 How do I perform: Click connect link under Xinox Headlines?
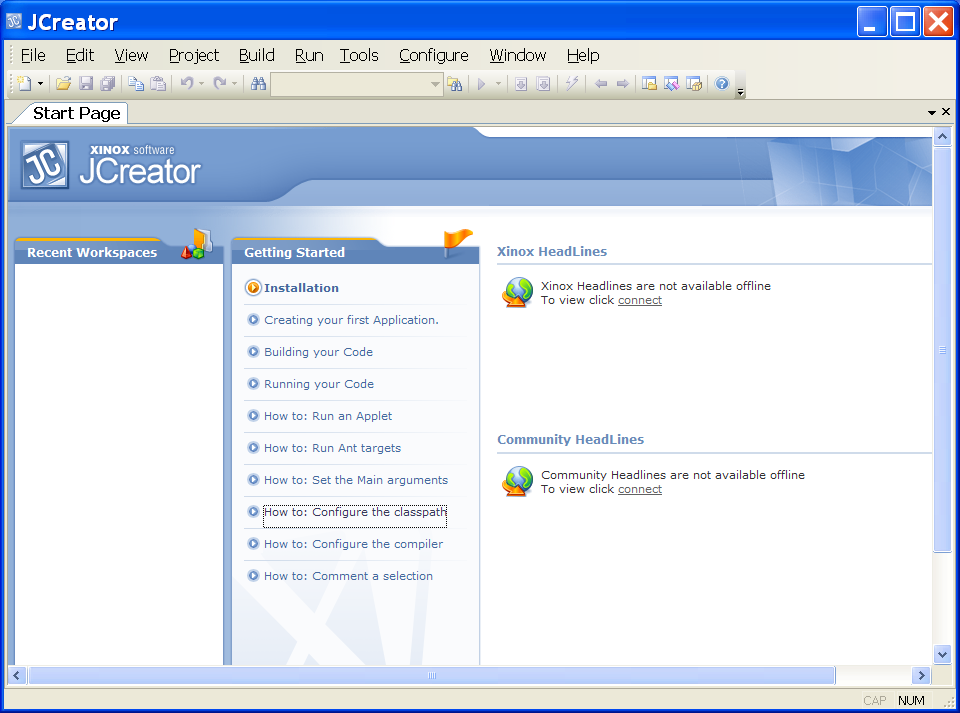pyautogui.click(x=639, y=300)
